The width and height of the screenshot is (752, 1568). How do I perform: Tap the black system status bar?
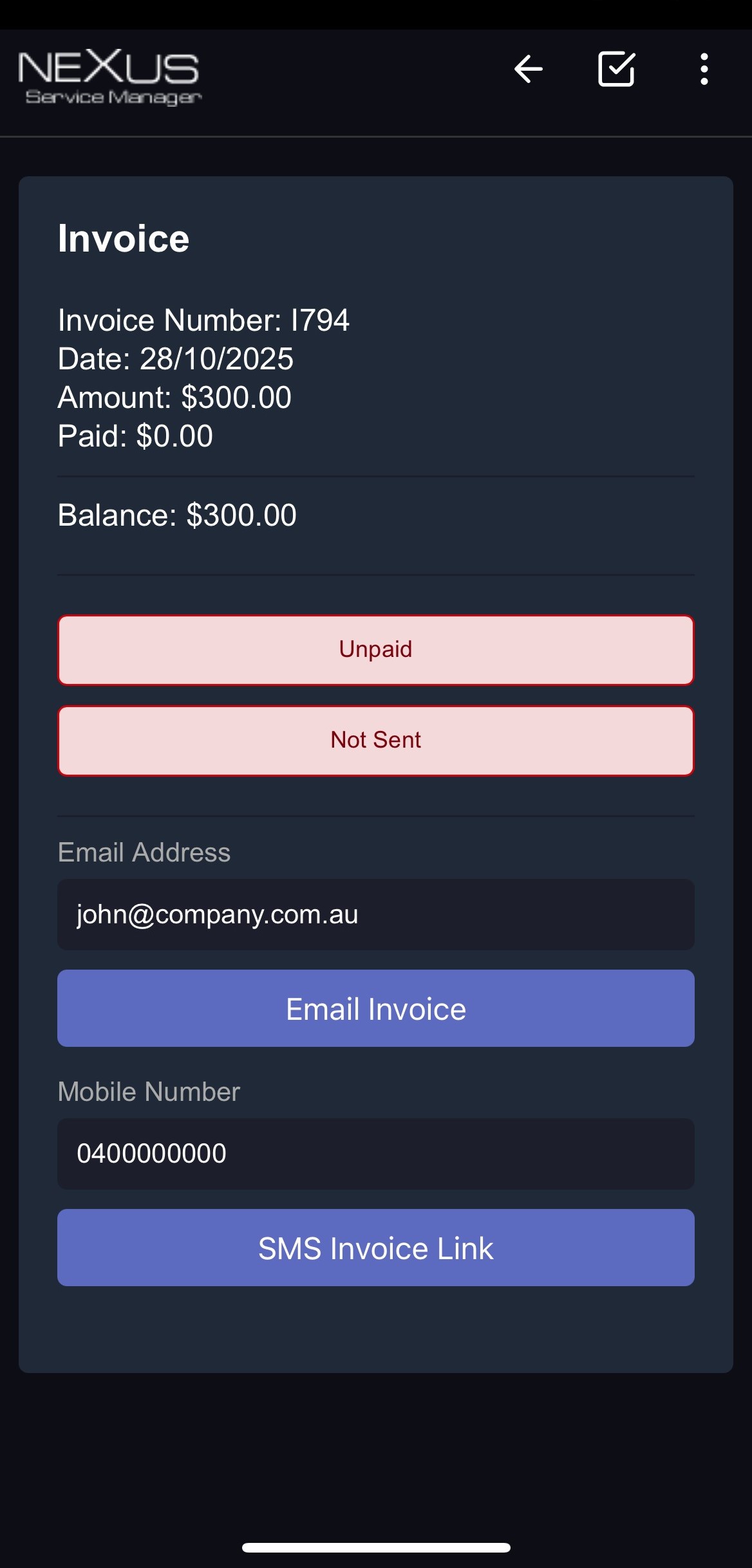(376, 14)
